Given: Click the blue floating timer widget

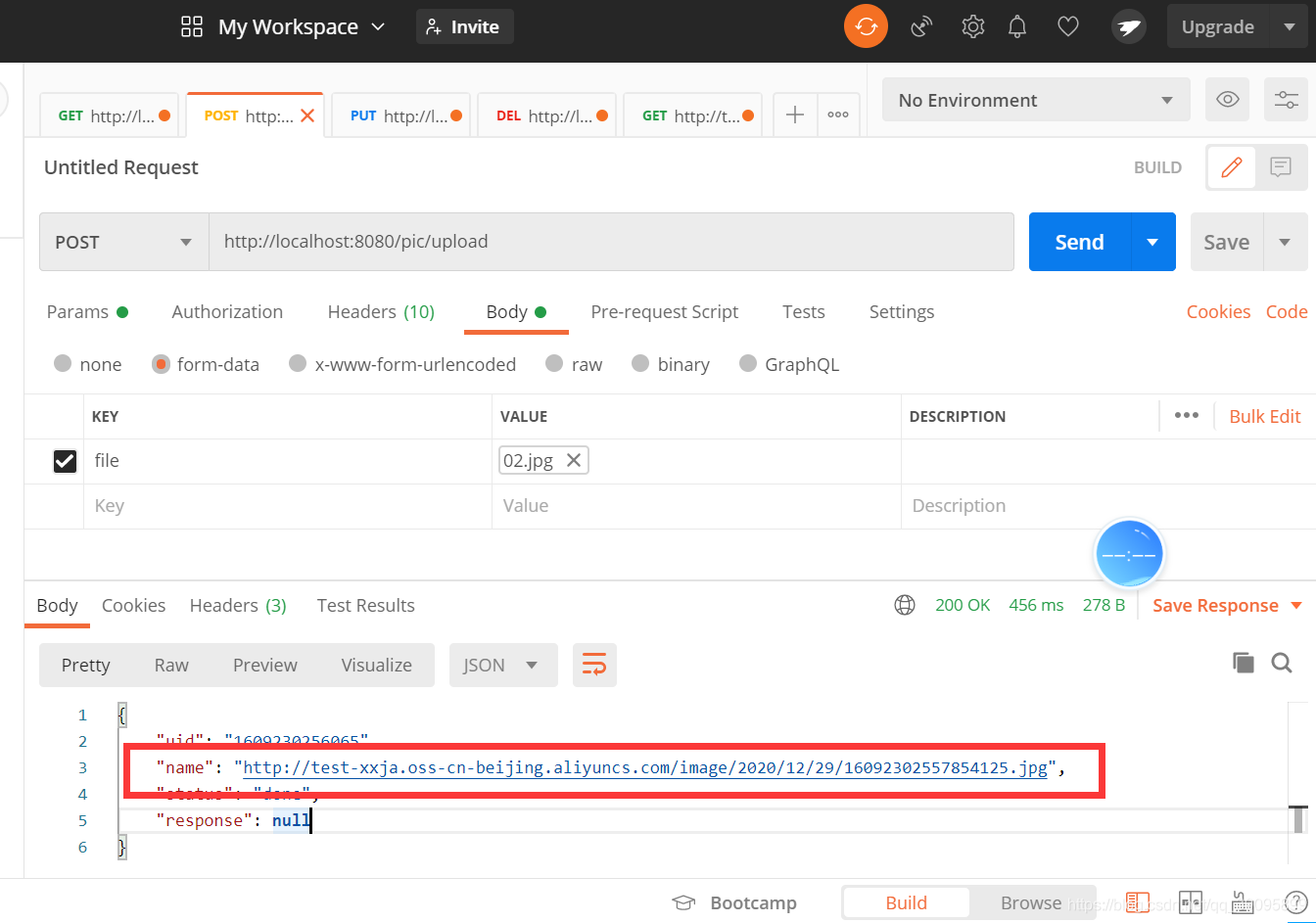Looking at the screenshot, I should click(1129, 554).
